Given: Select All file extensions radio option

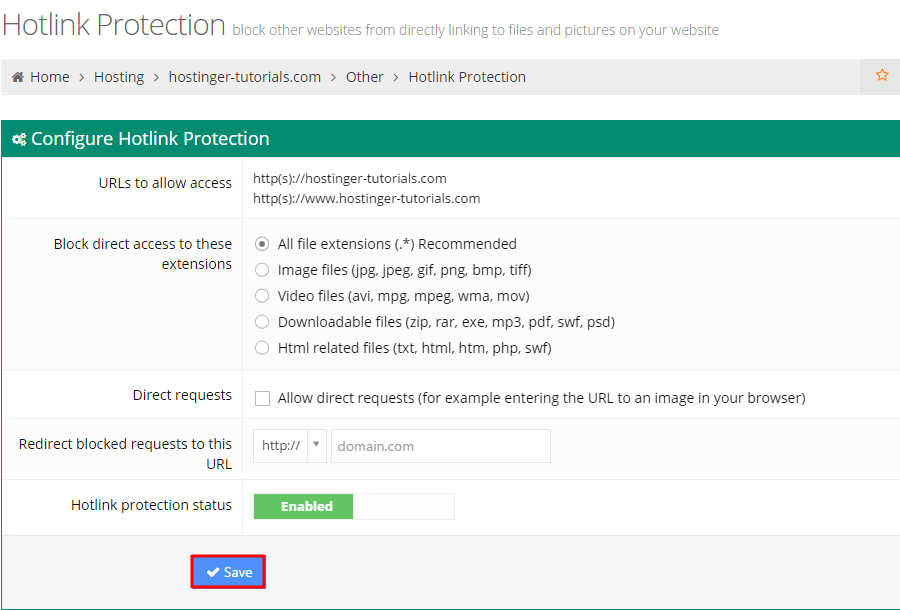Looking at the screenshot, I should [262, 244].
